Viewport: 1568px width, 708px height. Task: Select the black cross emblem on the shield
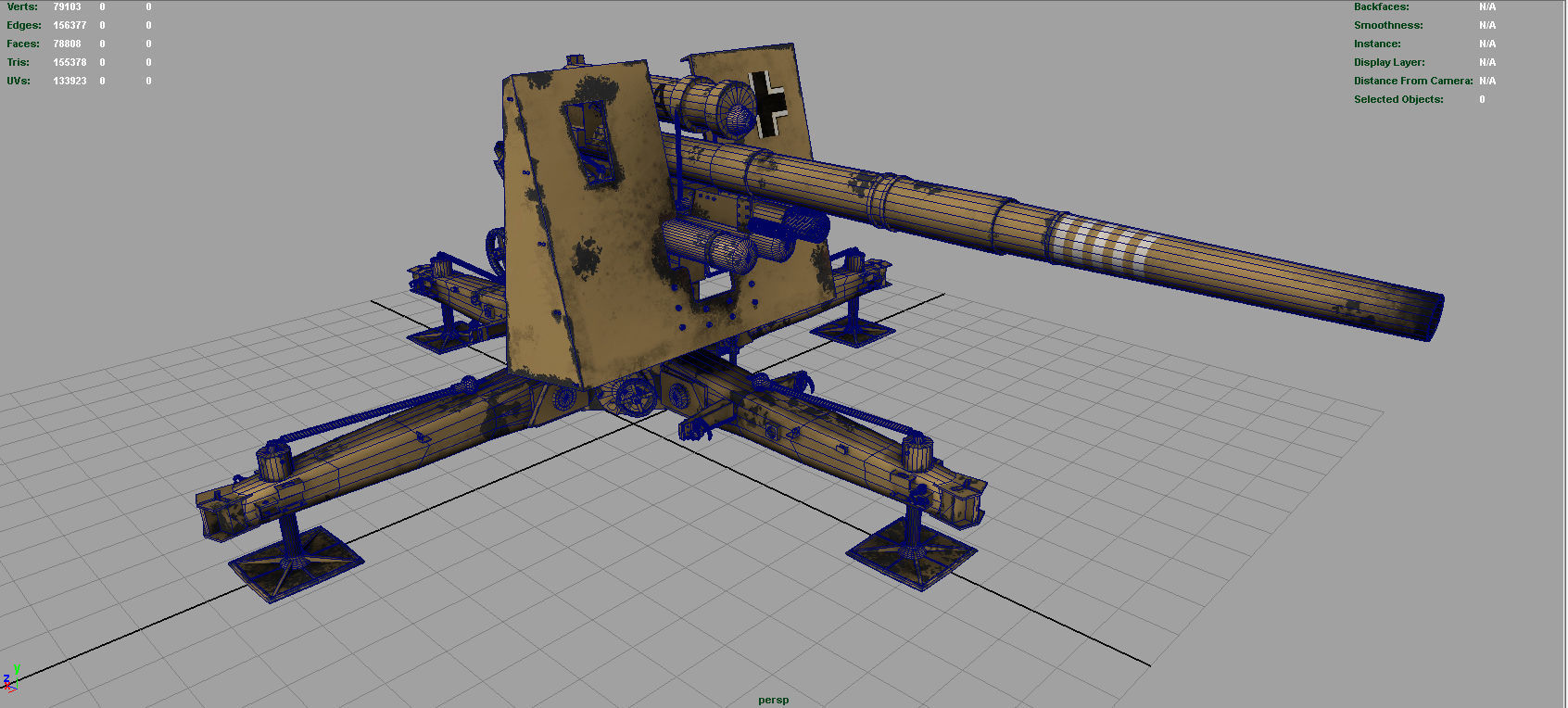pos(768,105)
